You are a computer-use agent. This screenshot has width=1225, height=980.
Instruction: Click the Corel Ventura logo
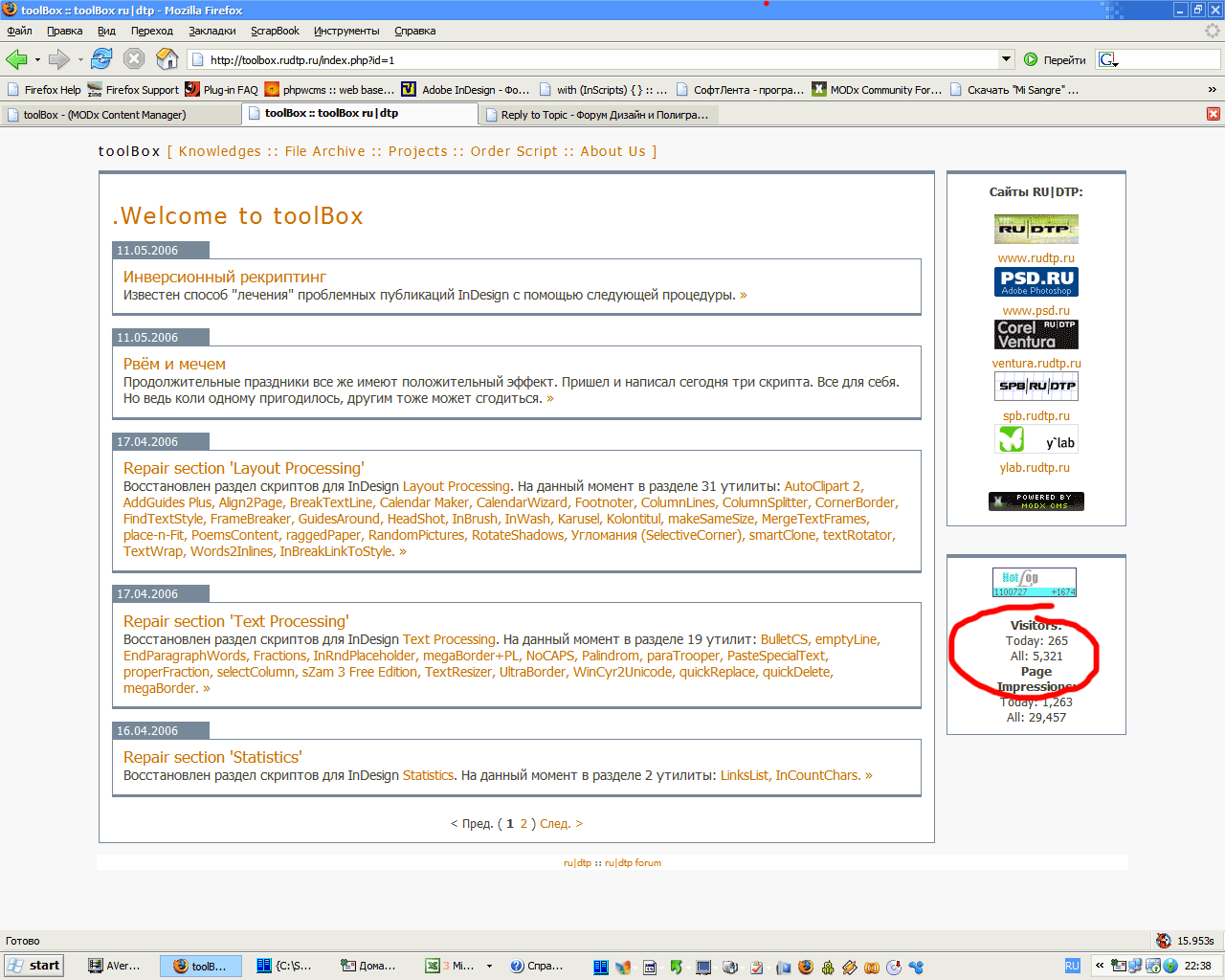pyautogui.click(x=1036, y=334)
